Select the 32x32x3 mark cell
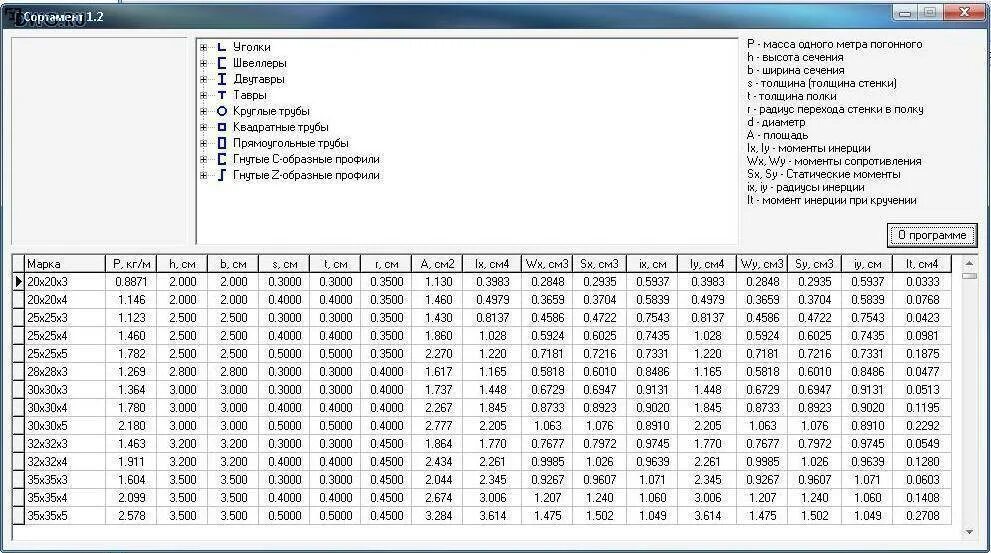Screen dimensions: 991x553 [x=64, y=444]
